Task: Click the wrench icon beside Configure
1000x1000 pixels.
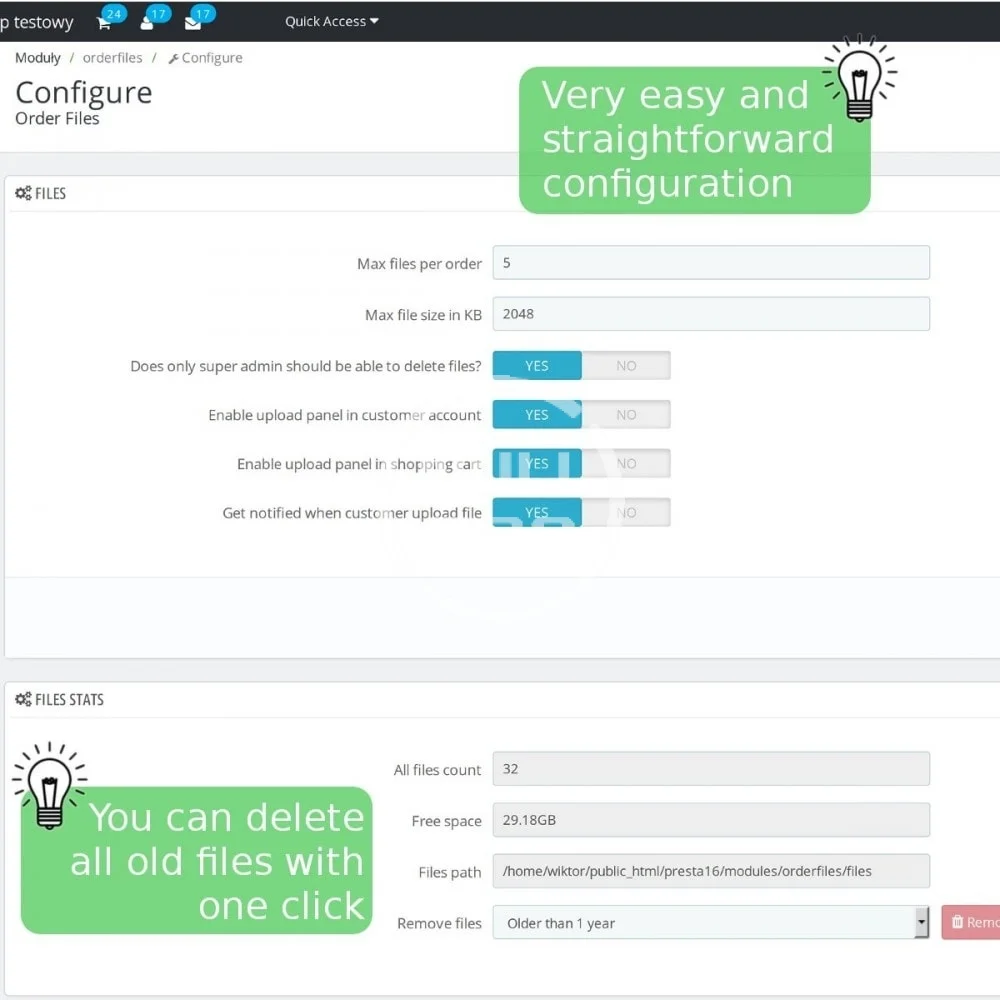Action: point(174,59)
